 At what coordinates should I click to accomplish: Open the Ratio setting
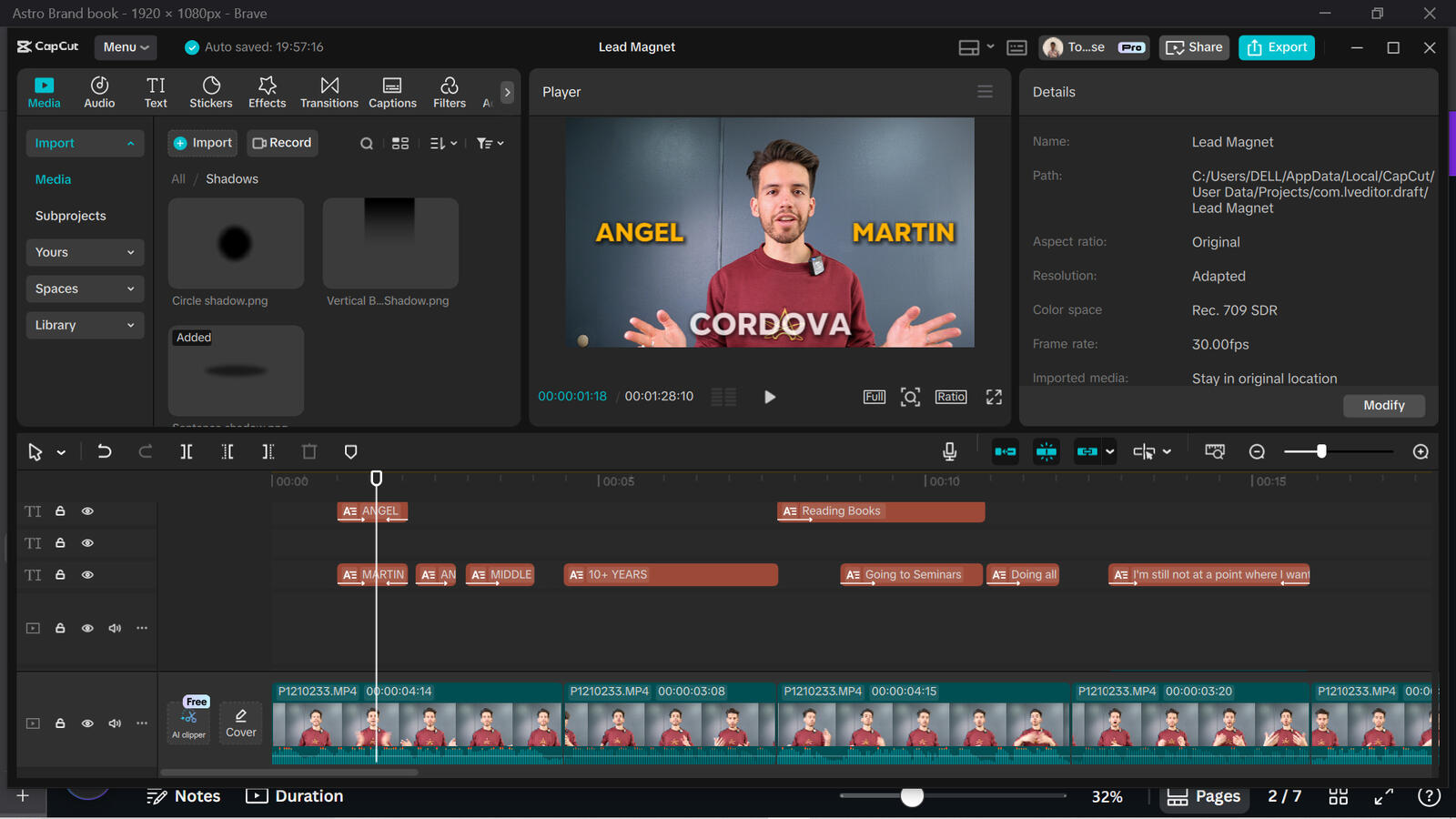pyautogui.click(x=951, y=397)
